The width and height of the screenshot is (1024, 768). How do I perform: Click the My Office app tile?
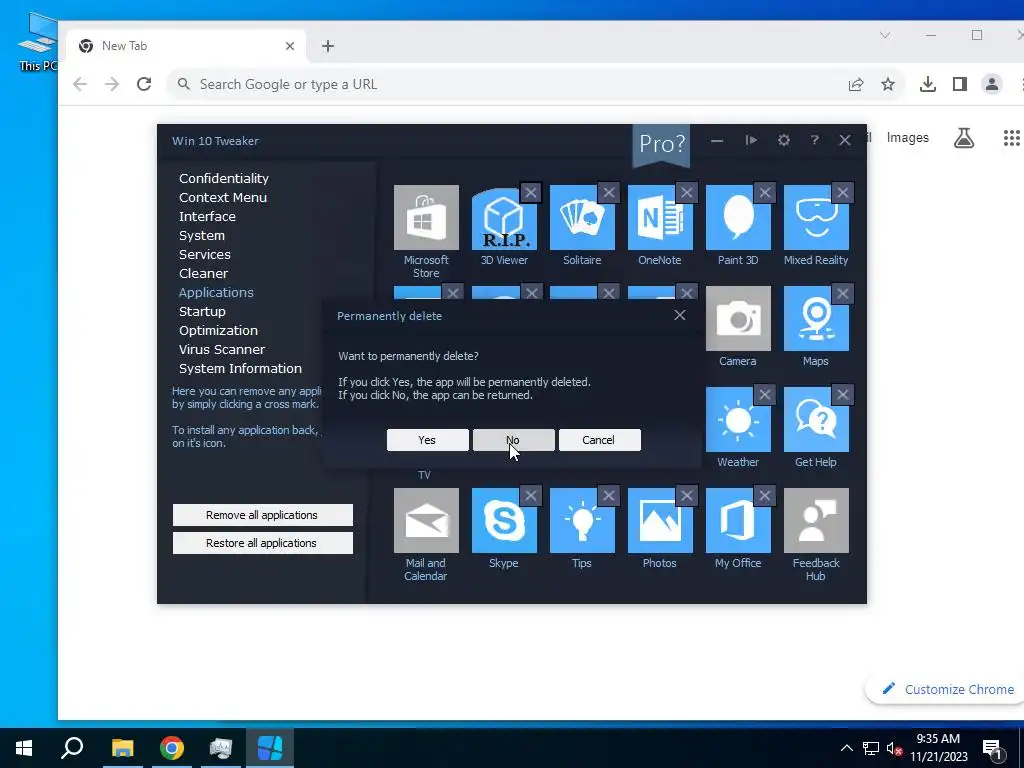(738, 520)
